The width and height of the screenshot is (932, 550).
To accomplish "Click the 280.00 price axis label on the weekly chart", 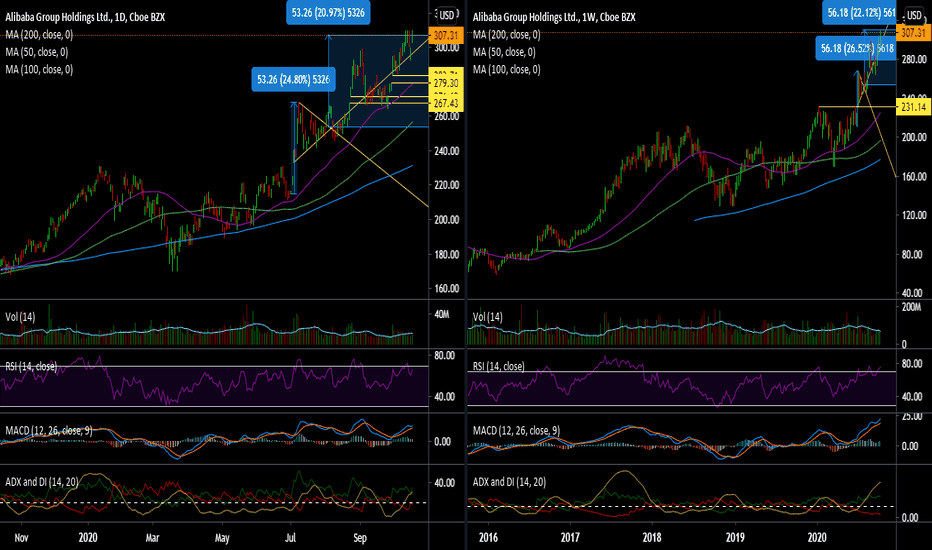I will click(x=914, y=59).
